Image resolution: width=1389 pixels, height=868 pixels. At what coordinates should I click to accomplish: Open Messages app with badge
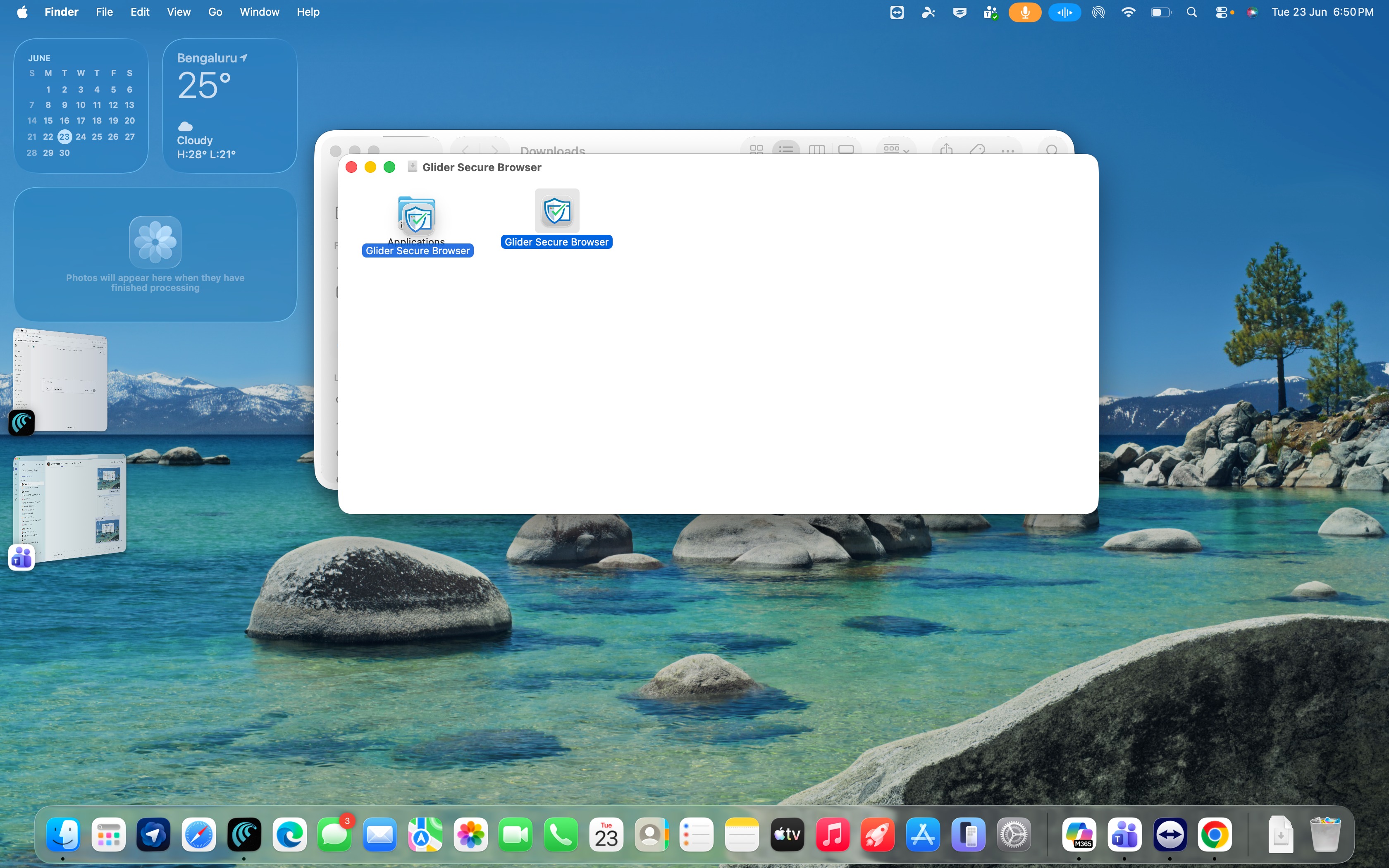pos(335,835)
